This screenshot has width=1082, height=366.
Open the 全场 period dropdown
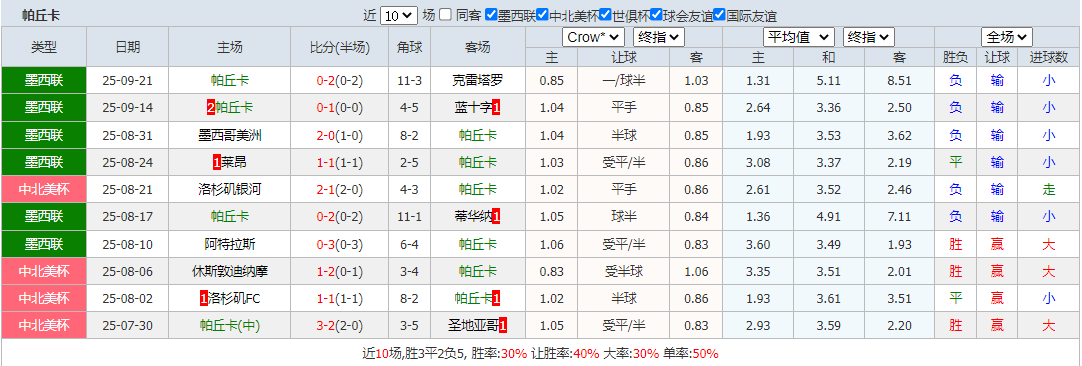1007,37
